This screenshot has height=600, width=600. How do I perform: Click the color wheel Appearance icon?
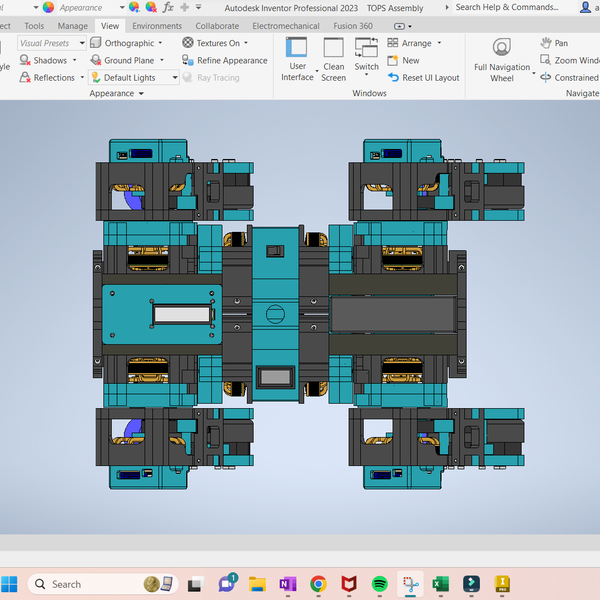(48, 7)
